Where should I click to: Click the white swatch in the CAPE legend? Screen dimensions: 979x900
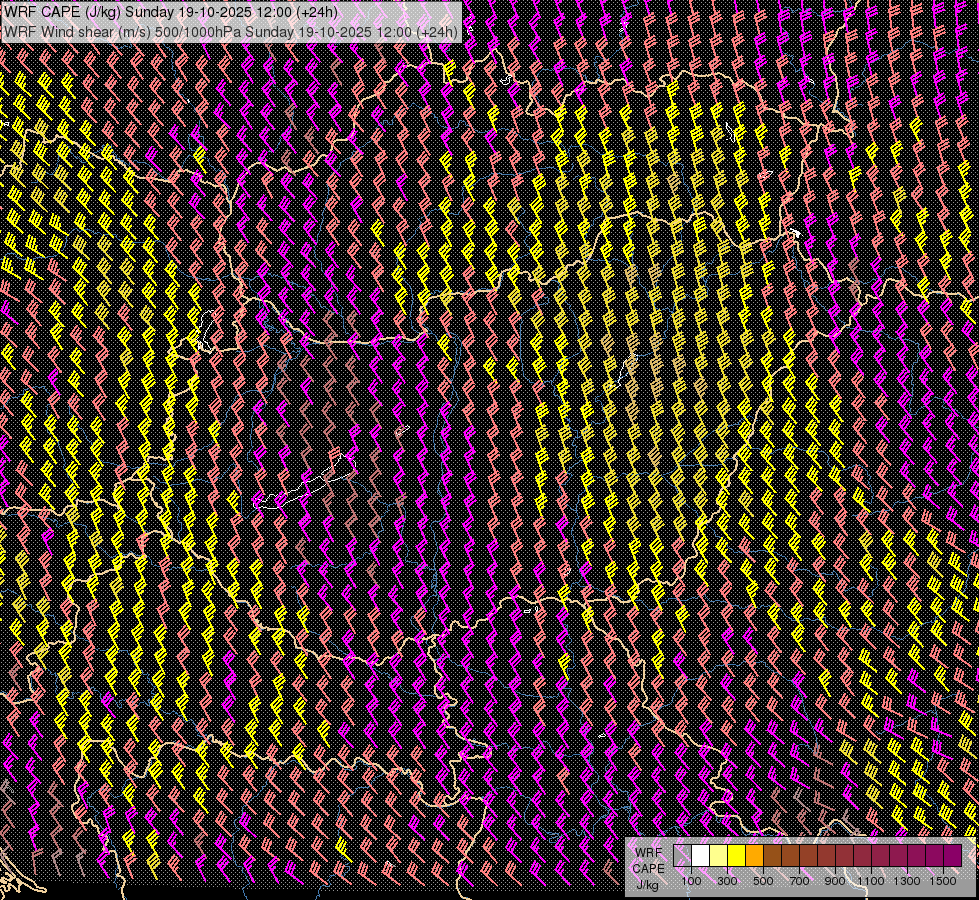click(x=700, y=855)
